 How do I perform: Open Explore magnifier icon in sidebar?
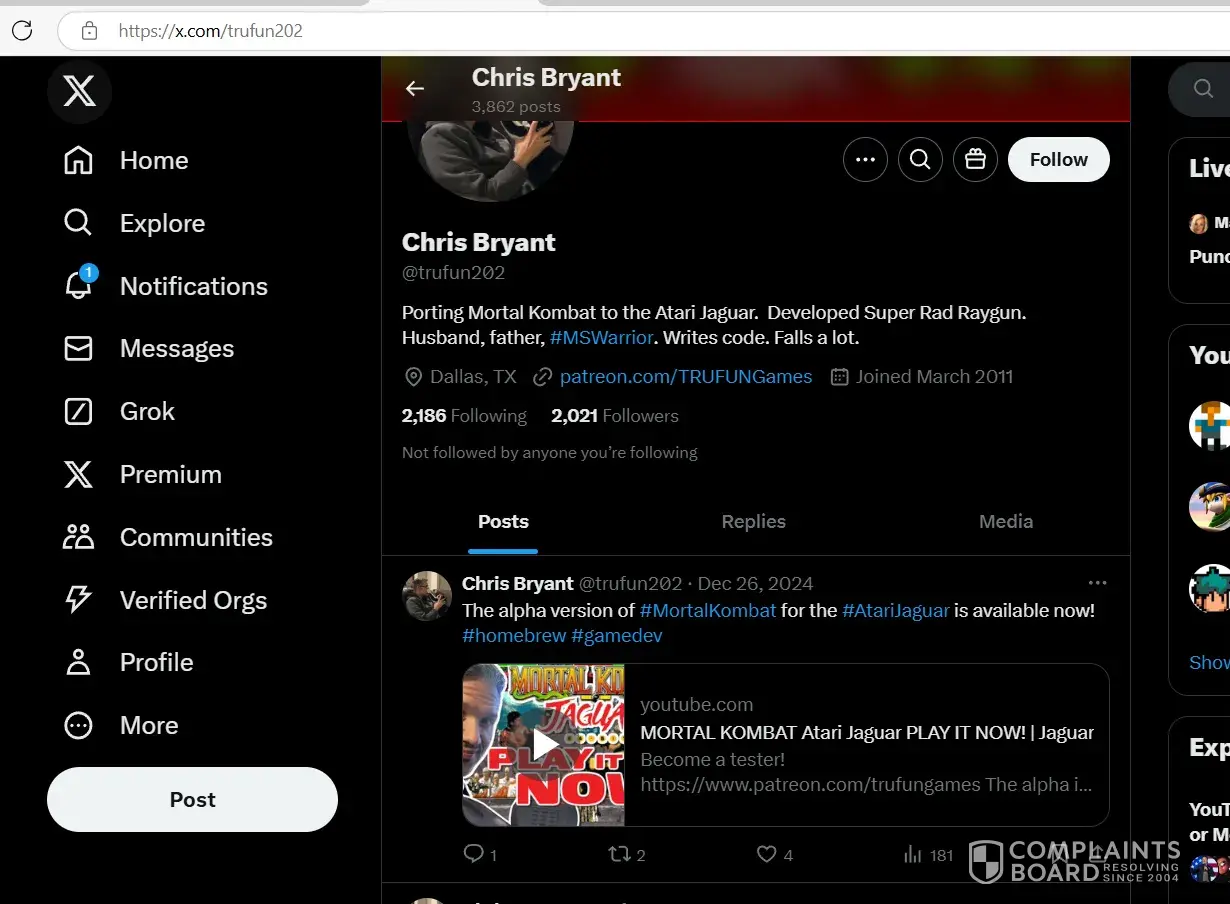[x=78, y=223]
